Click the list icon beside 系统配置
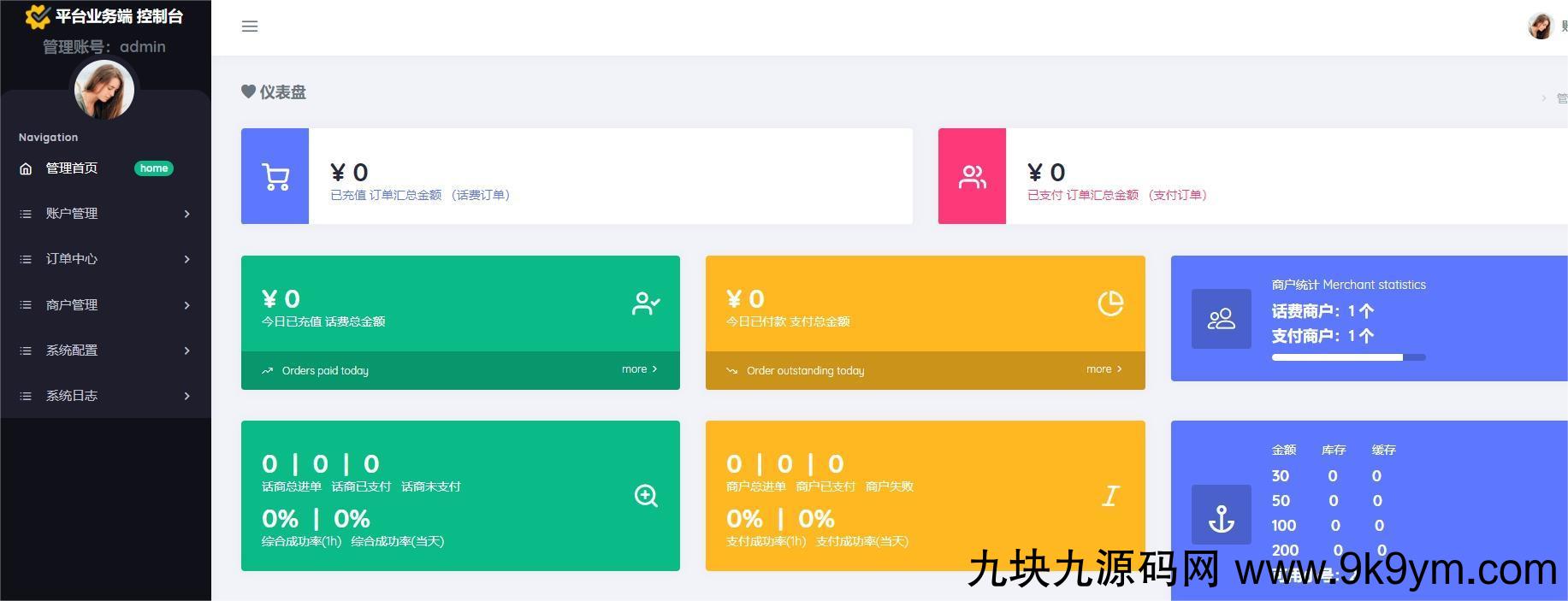The image size is (1568, 601). pos(26,351)
